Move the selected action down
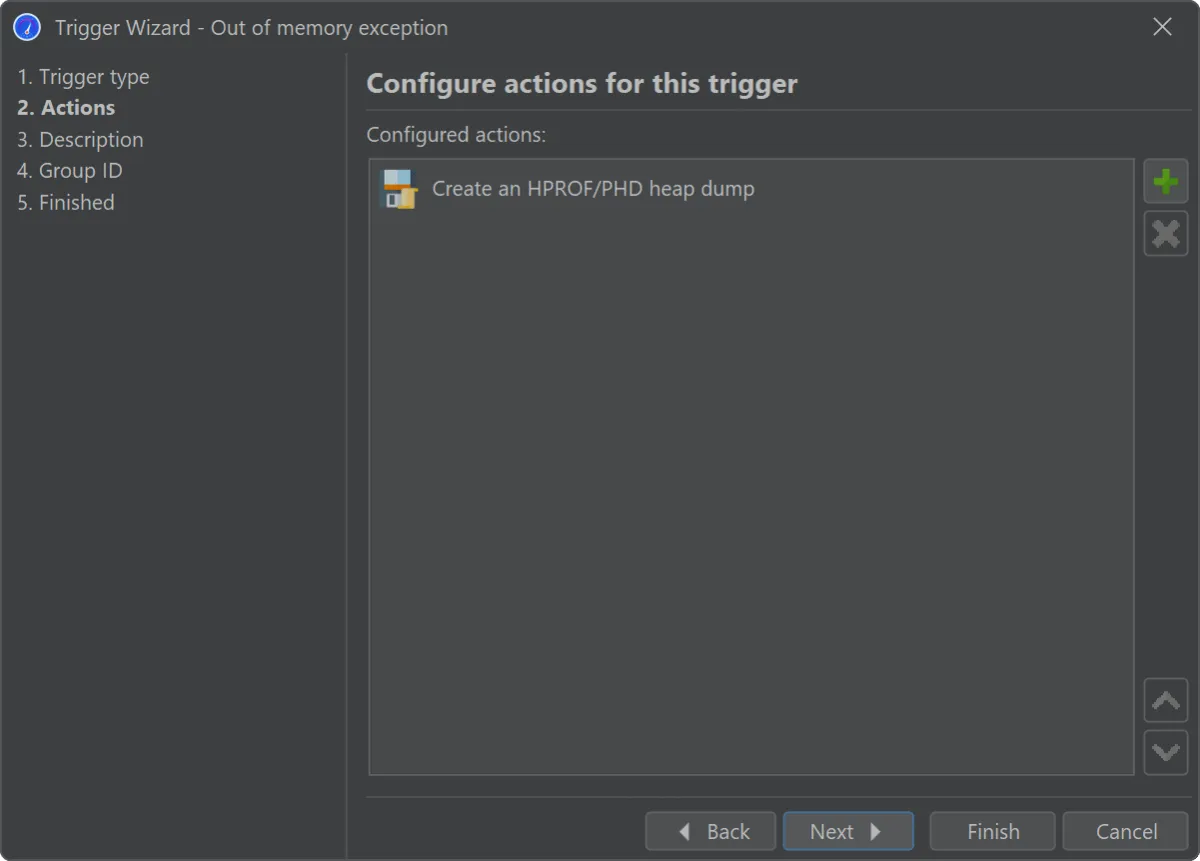Image resolution: width=1200 pixels, height=861 pixels. click(1166, 753)
